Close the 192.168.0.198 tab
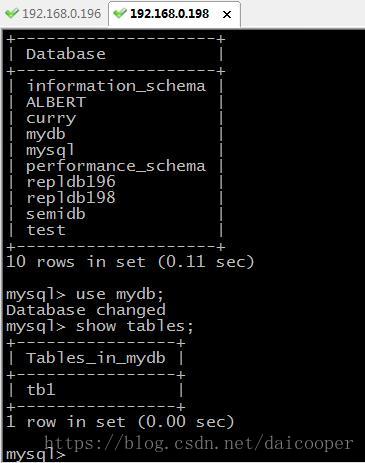 point(227,14)
